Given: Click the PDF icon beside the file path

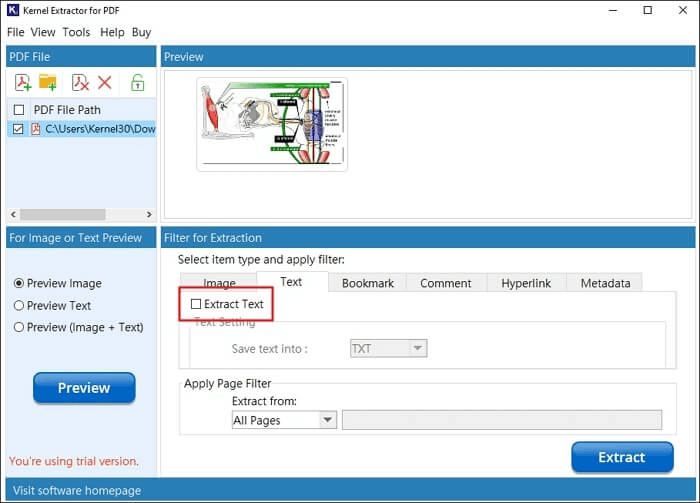Looking at the screenshot, I should tap(36, 129).
